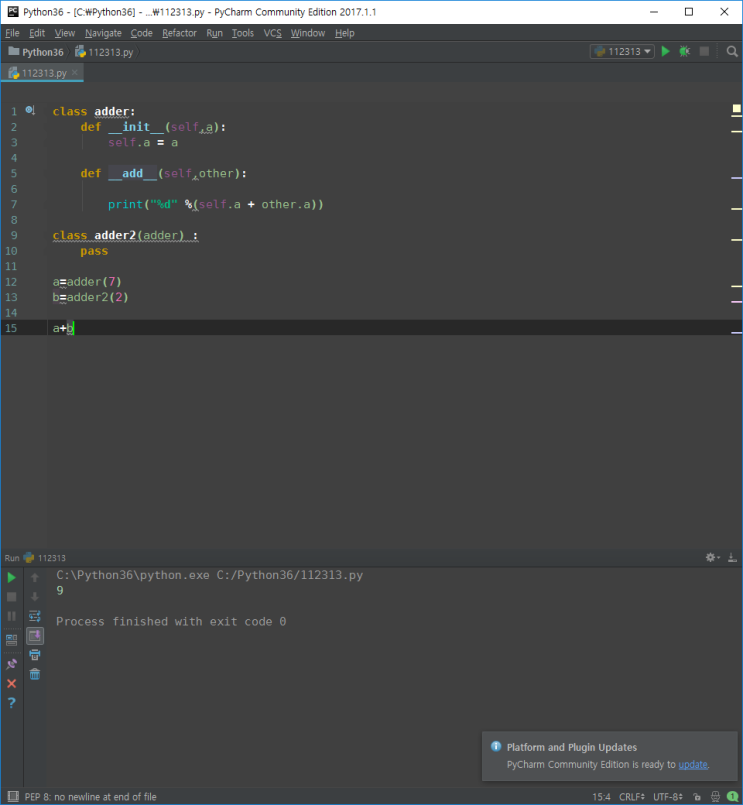Open the Run panel's help question mark
Image resolution: width=743 pixels, height=805 pixels.
point(12,703)
